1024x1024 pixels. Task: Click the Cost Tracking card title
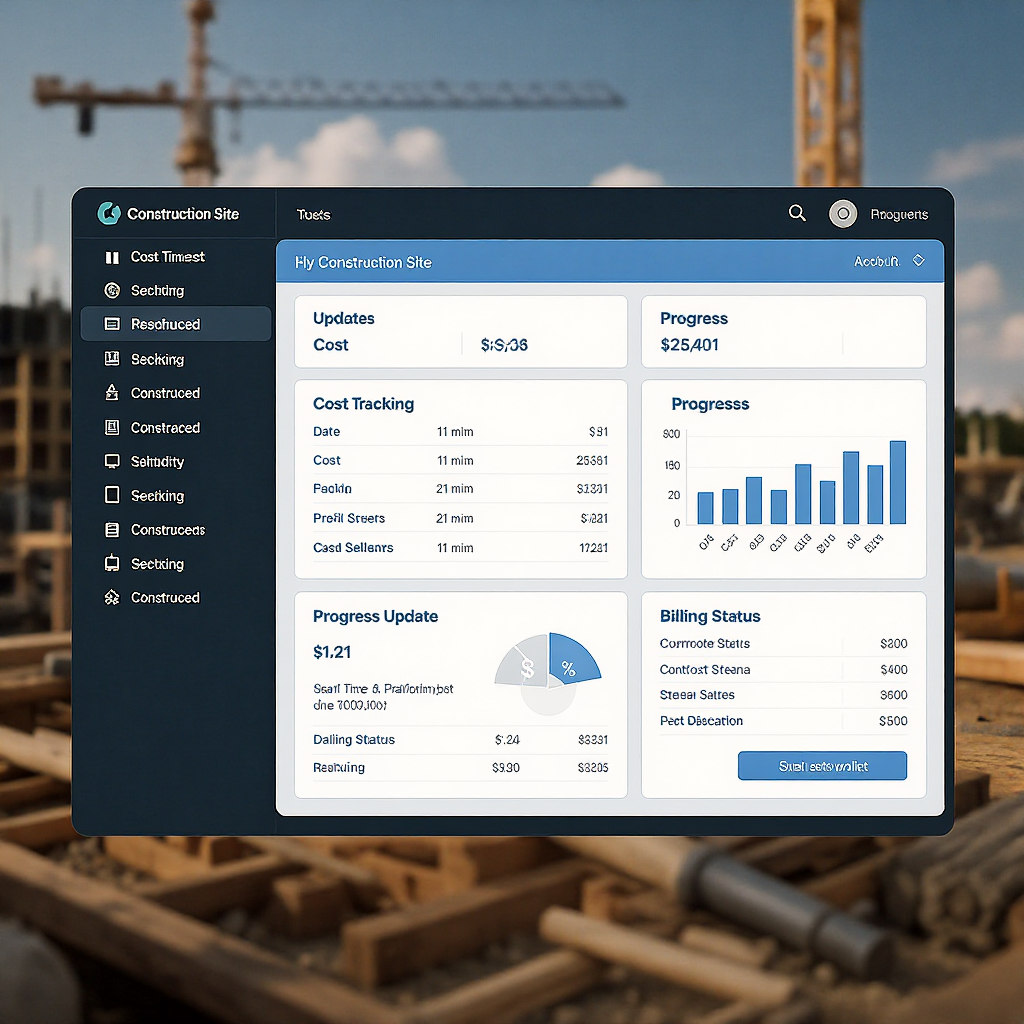[363, 404]
